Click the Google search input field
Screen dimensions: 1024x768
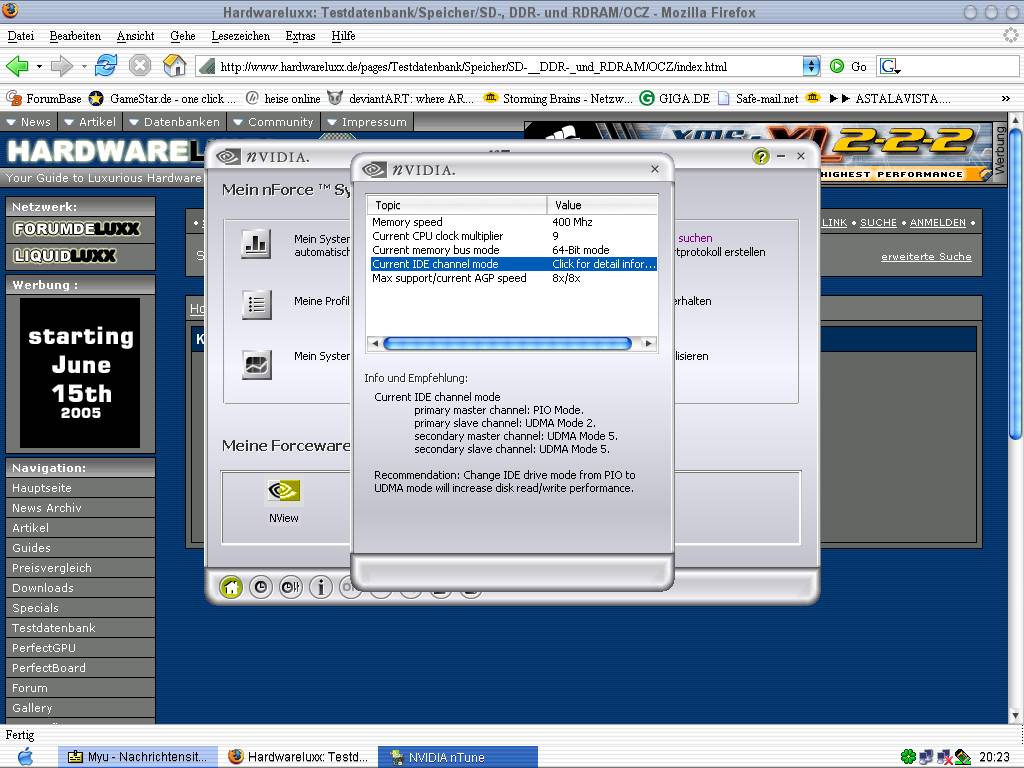[960, 66]
